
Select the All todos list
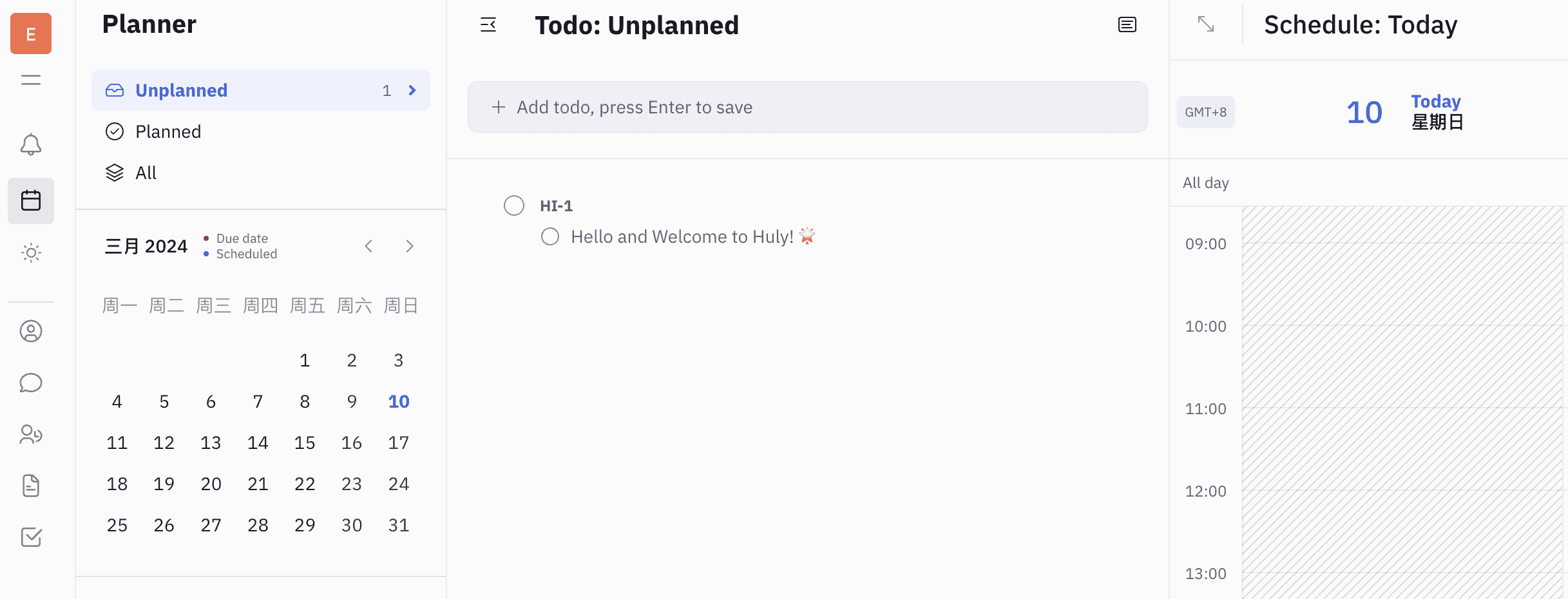point(146,173)
